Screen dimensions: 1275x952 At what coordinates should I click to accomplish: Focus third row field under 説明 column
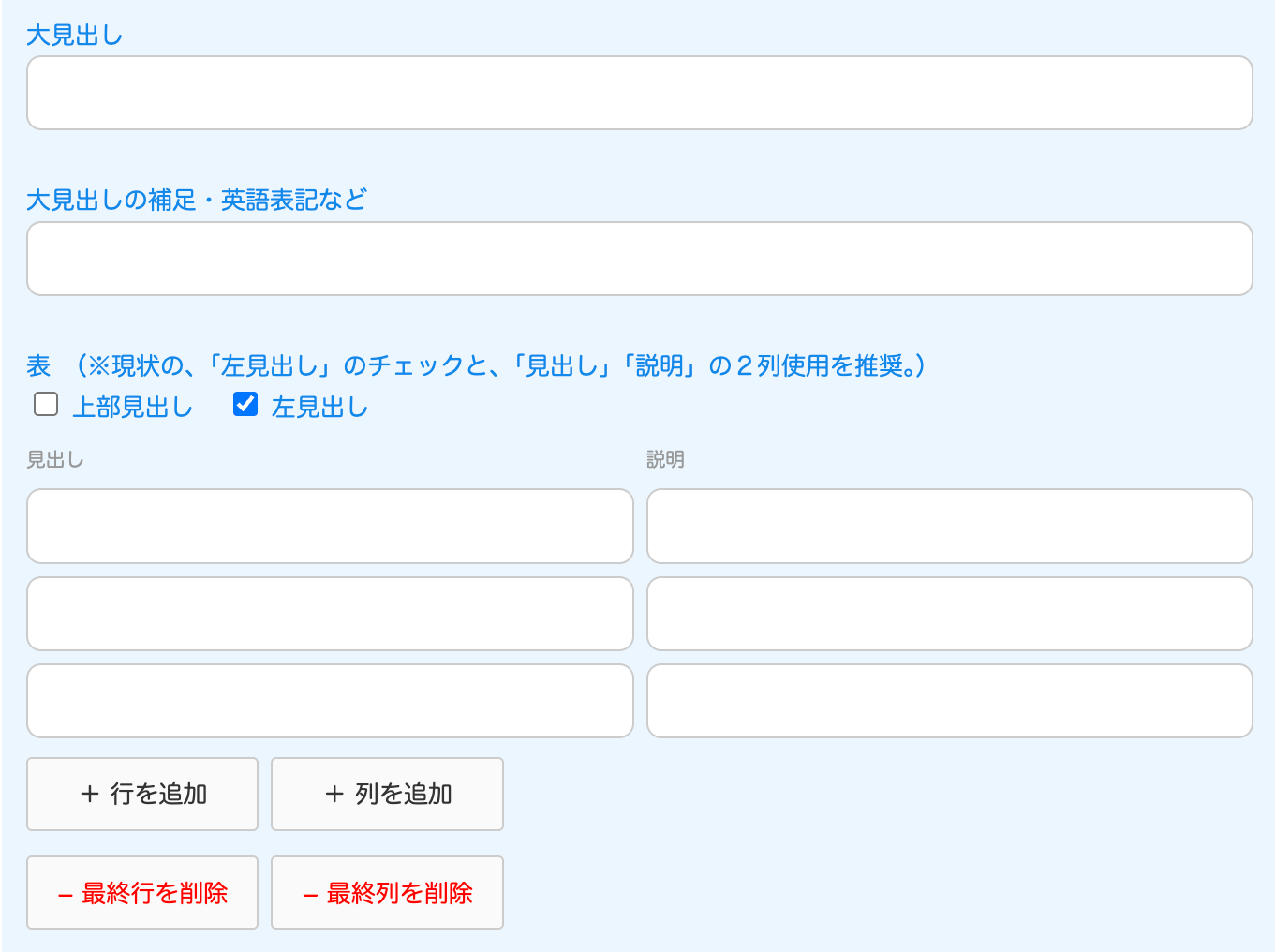pos(949,701)
